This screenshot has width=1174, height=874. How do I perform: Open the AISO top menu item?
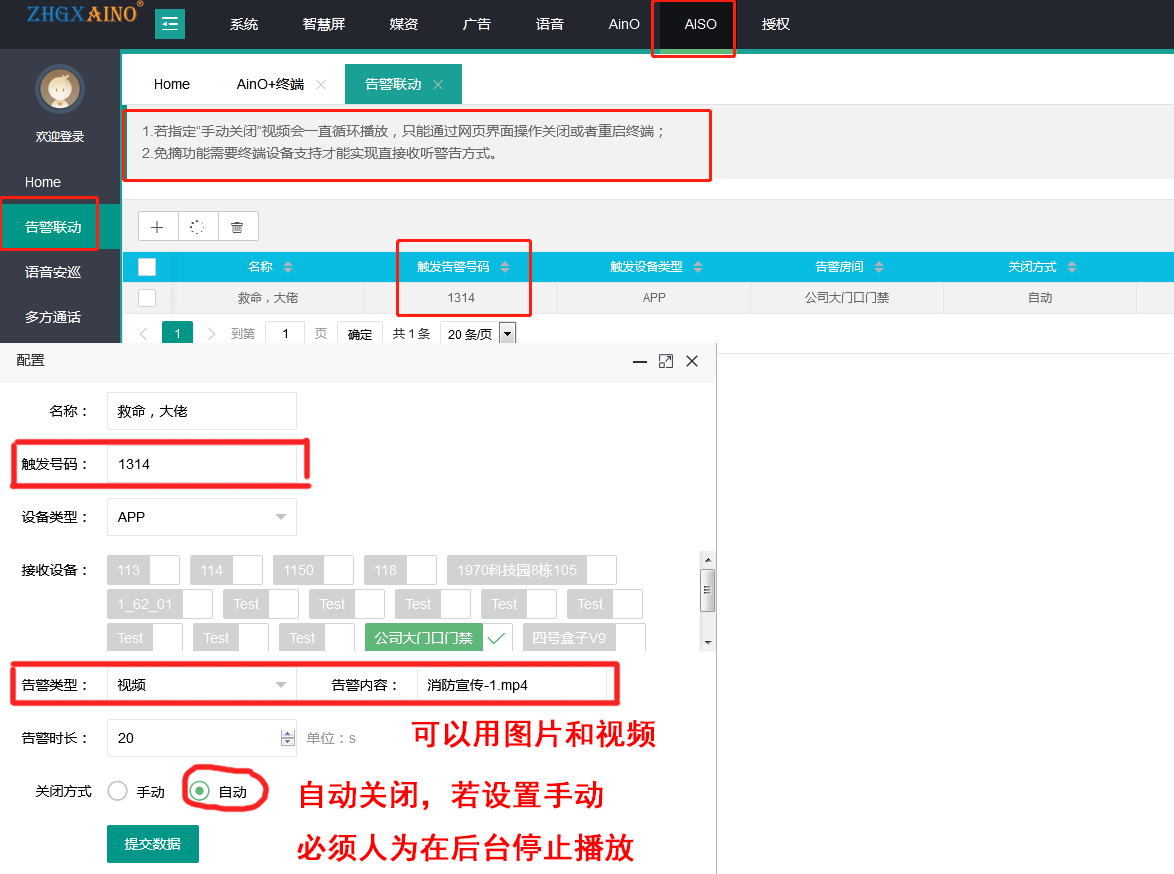point(700,24)
